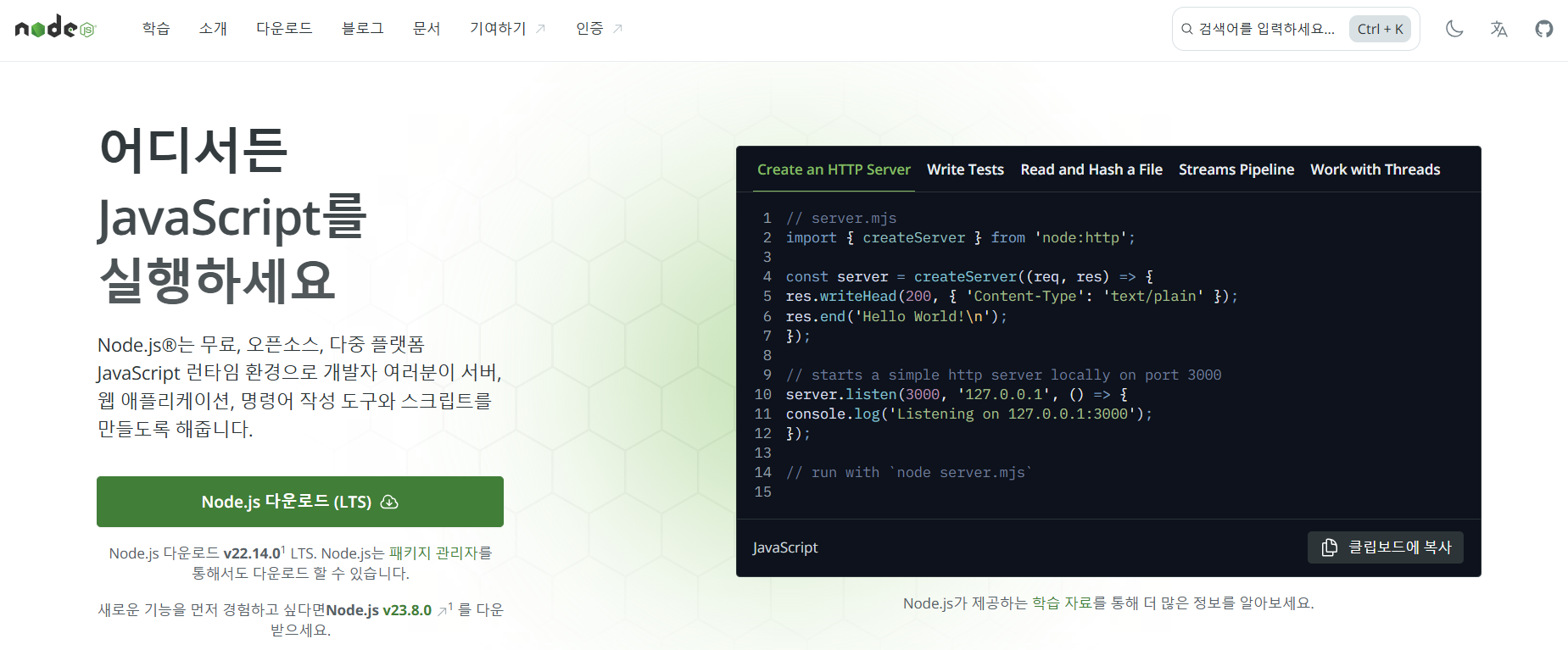Click the '// starts a simple http server' comment
The height and width of the screenshot is (650, 1568).
click(1003, 375)
